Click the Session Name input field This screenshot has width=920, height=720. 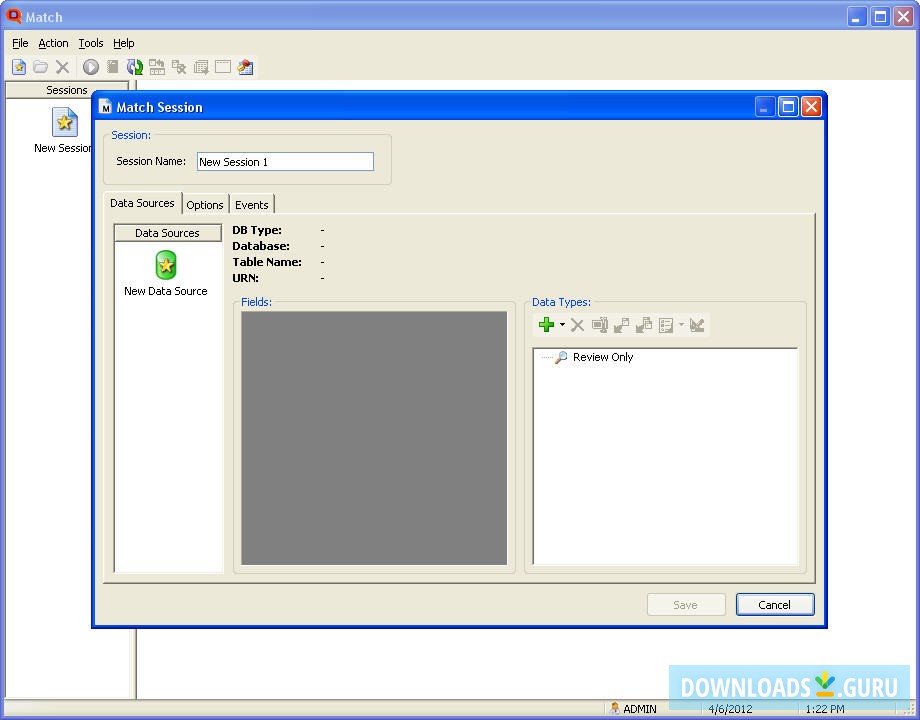click(x=285, y=162)
